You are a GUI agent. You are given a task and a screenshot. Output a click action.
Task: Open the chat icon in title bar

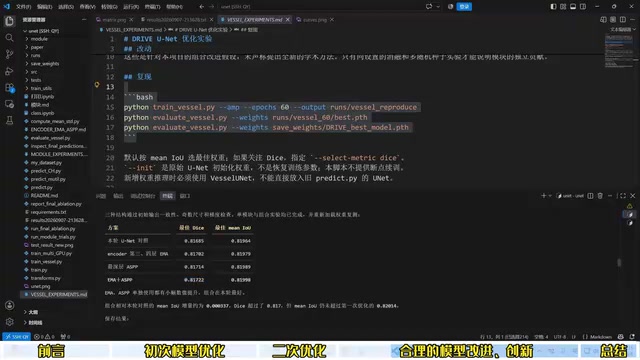point(429,7)
